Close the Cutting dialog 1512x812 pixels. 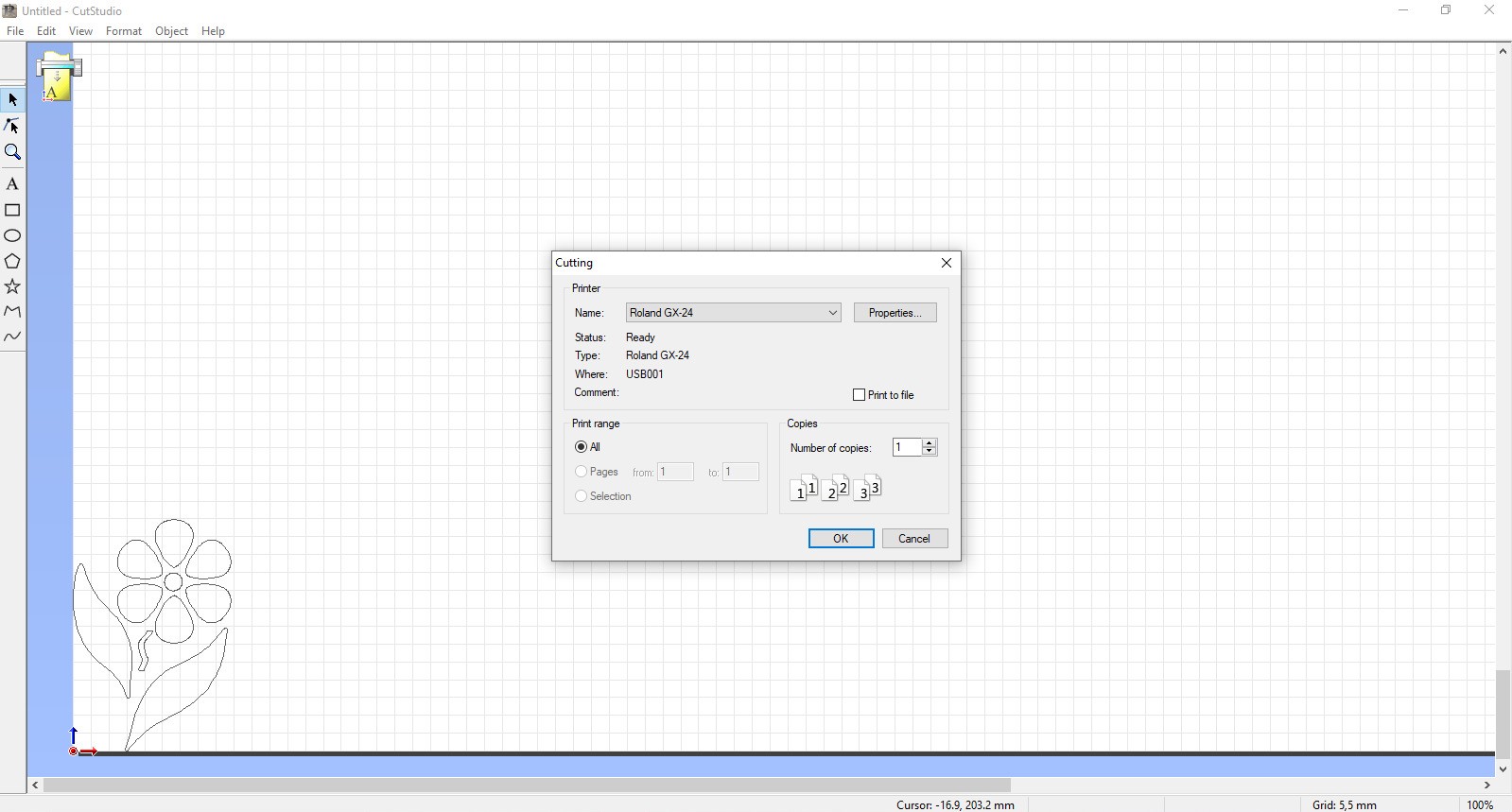(946, 263)
